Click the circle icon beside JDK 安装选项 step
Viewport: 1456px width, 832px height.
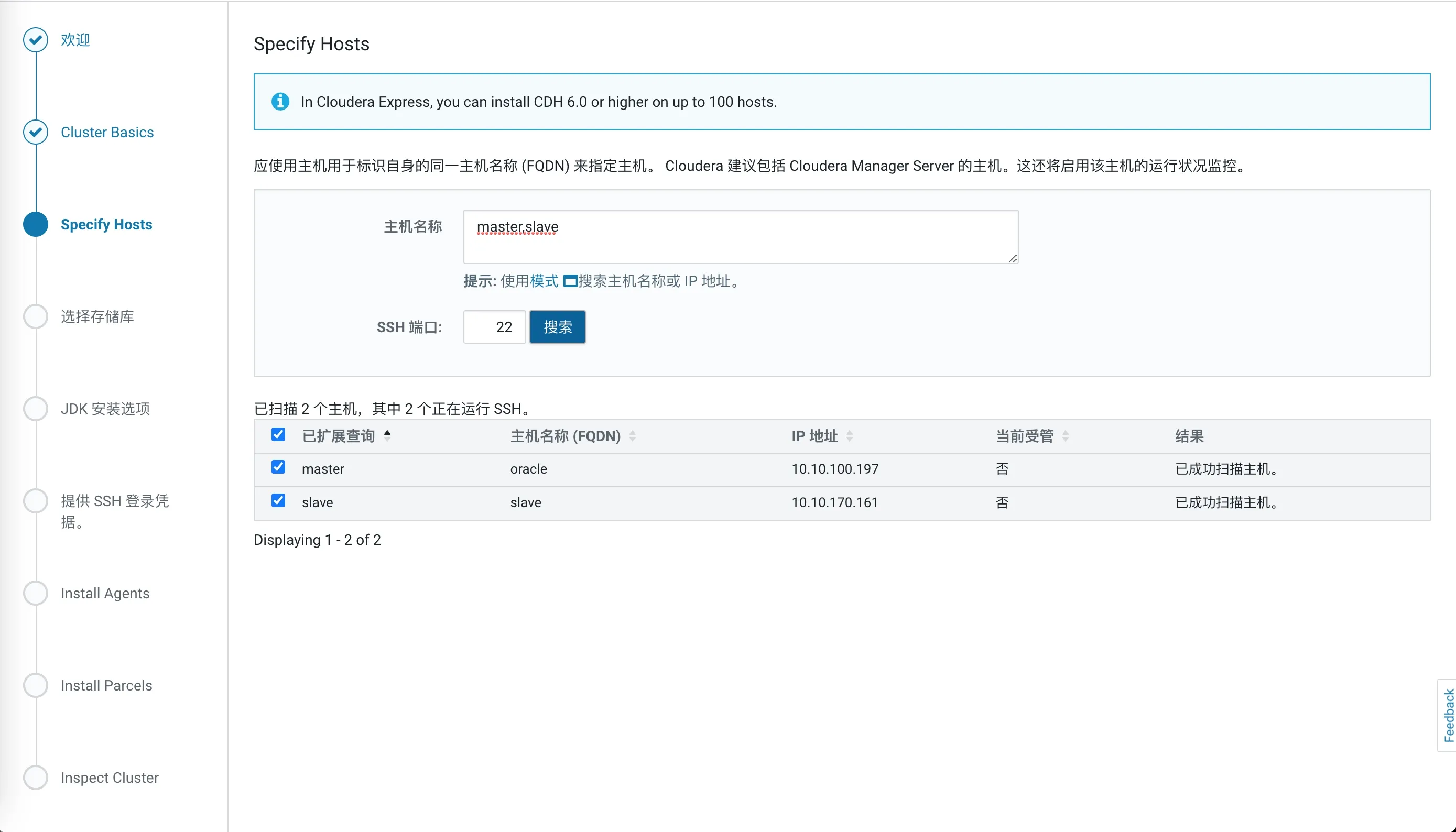click(36, 409)
